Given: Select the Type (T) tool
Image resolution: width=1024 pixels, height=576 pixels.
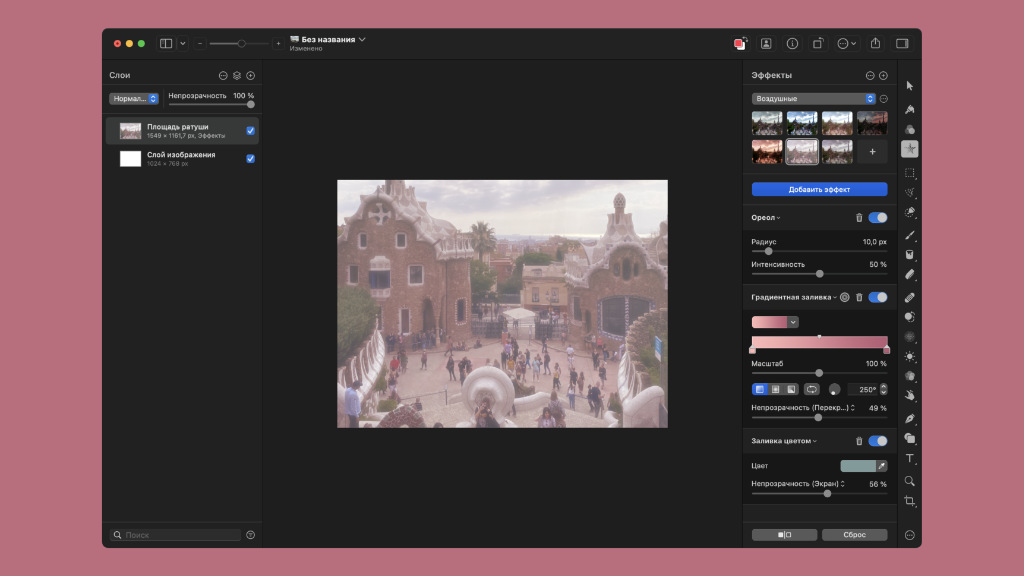Looking at the screenshot, I should 910,459.
